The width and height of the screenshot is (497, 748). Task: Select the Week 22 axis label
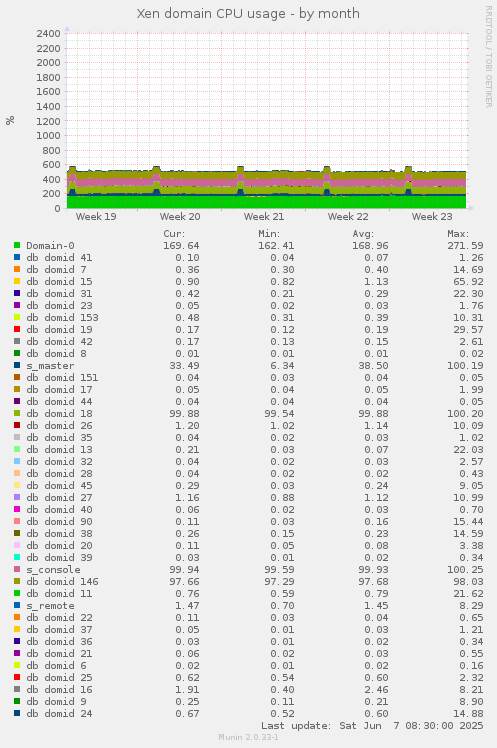(348, 217)
